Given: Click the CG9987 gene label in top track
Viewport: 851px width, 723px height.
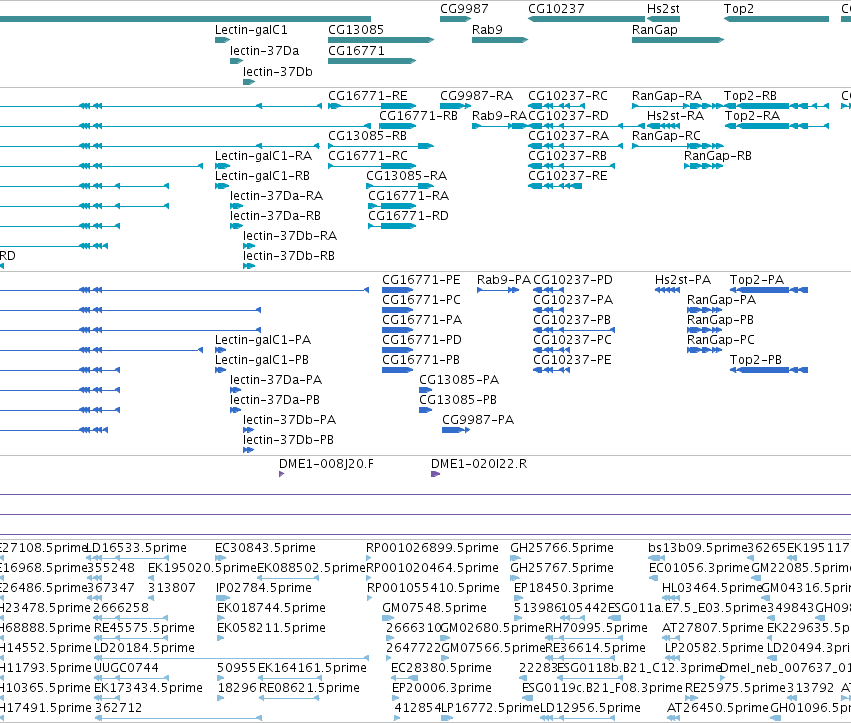Looking at the screenshot, I should click(x=464, y=9).
